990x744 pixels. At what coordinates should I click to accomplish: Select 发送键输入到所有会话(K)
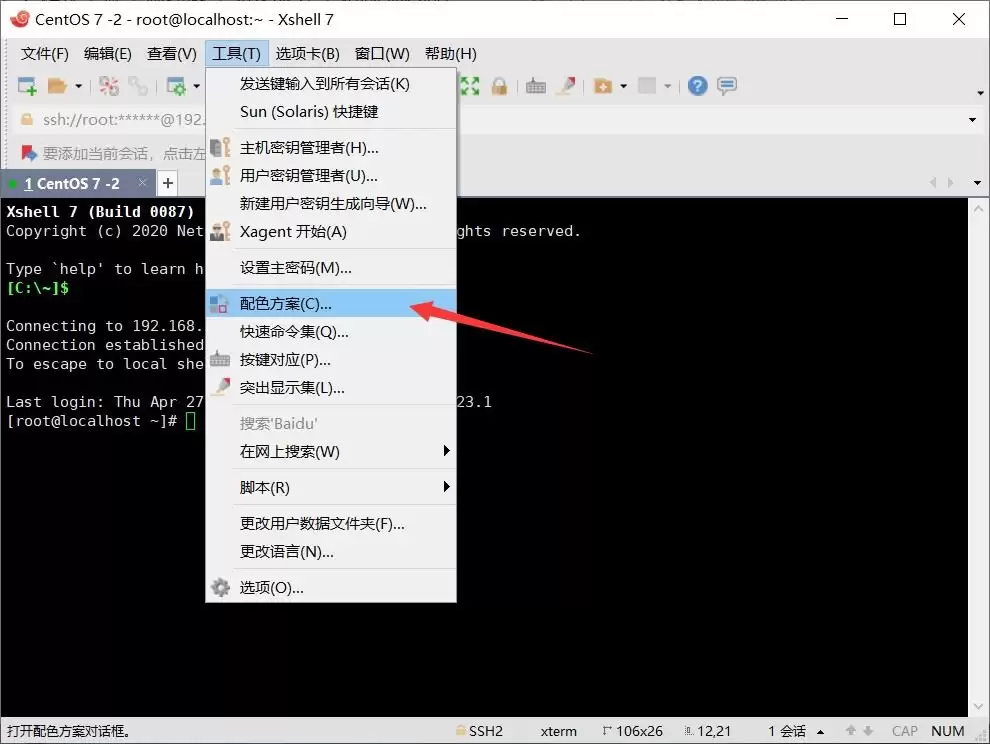[331, 84]
